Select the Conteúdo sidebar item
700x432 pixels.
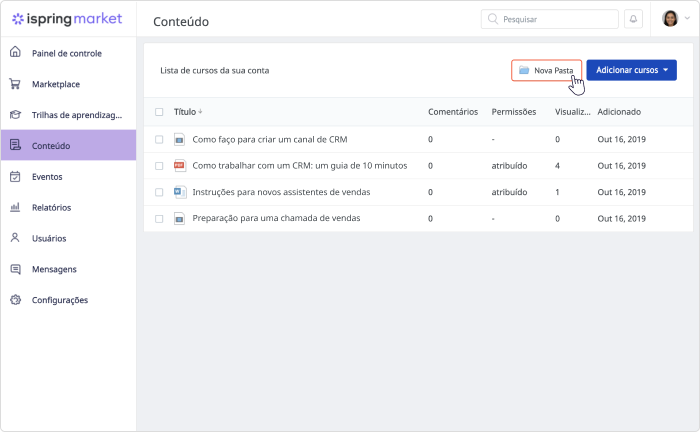68,145
